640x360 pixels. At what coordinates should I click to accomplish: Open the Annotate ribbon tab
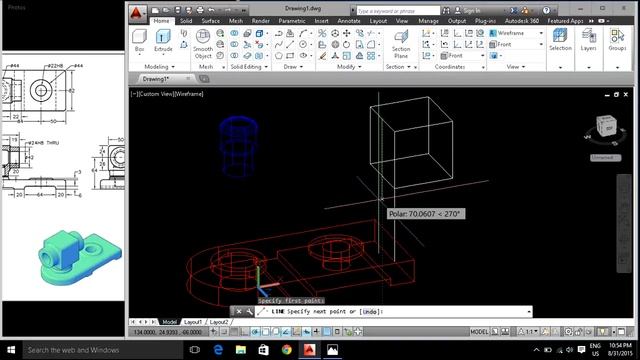point(349,21)
